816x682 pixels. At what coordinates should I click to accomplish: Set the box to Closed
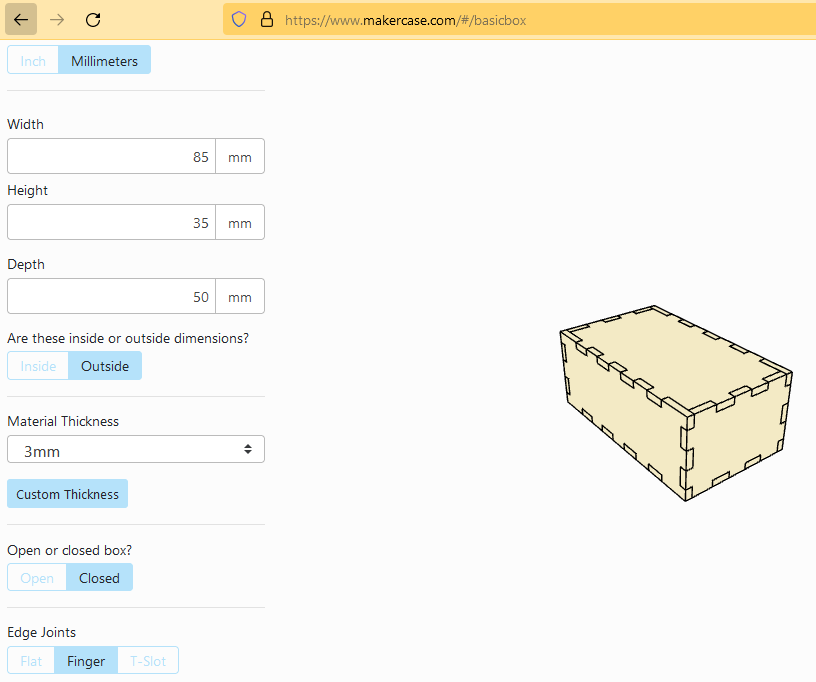tap(99, 577)
